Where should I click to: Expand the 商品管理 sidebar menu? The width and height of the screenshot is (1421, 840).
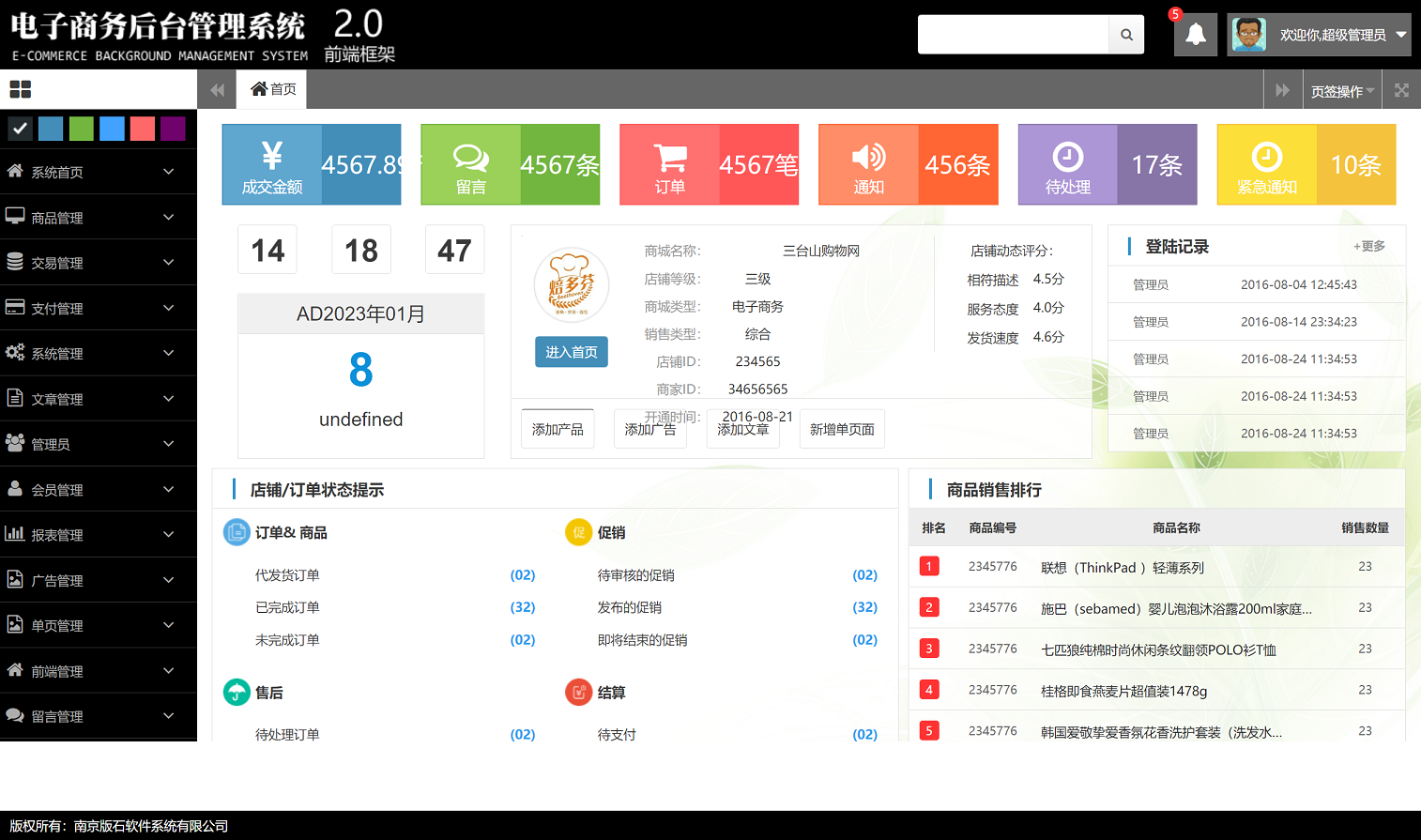coord(99,218)
